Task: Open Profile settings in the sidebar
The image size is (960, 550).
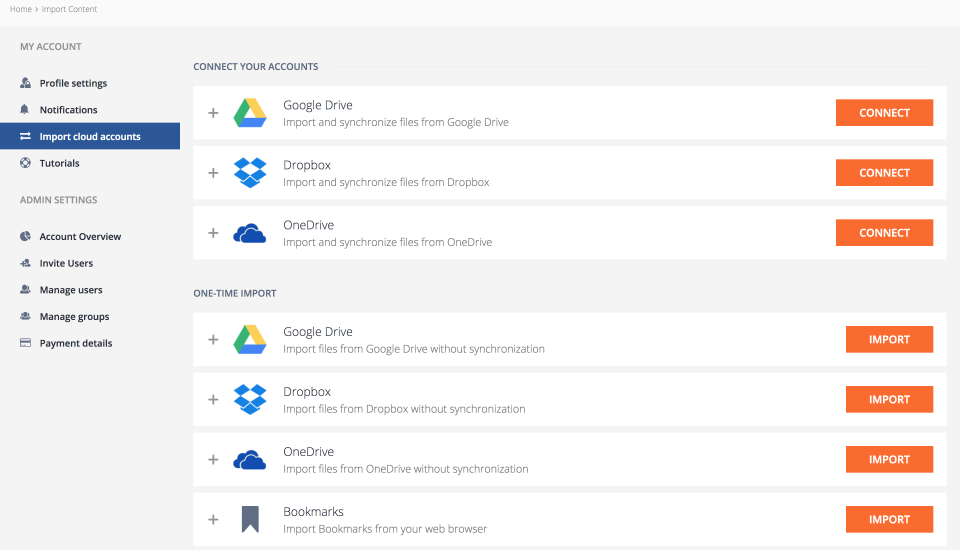Action: (x=73, y=83)
